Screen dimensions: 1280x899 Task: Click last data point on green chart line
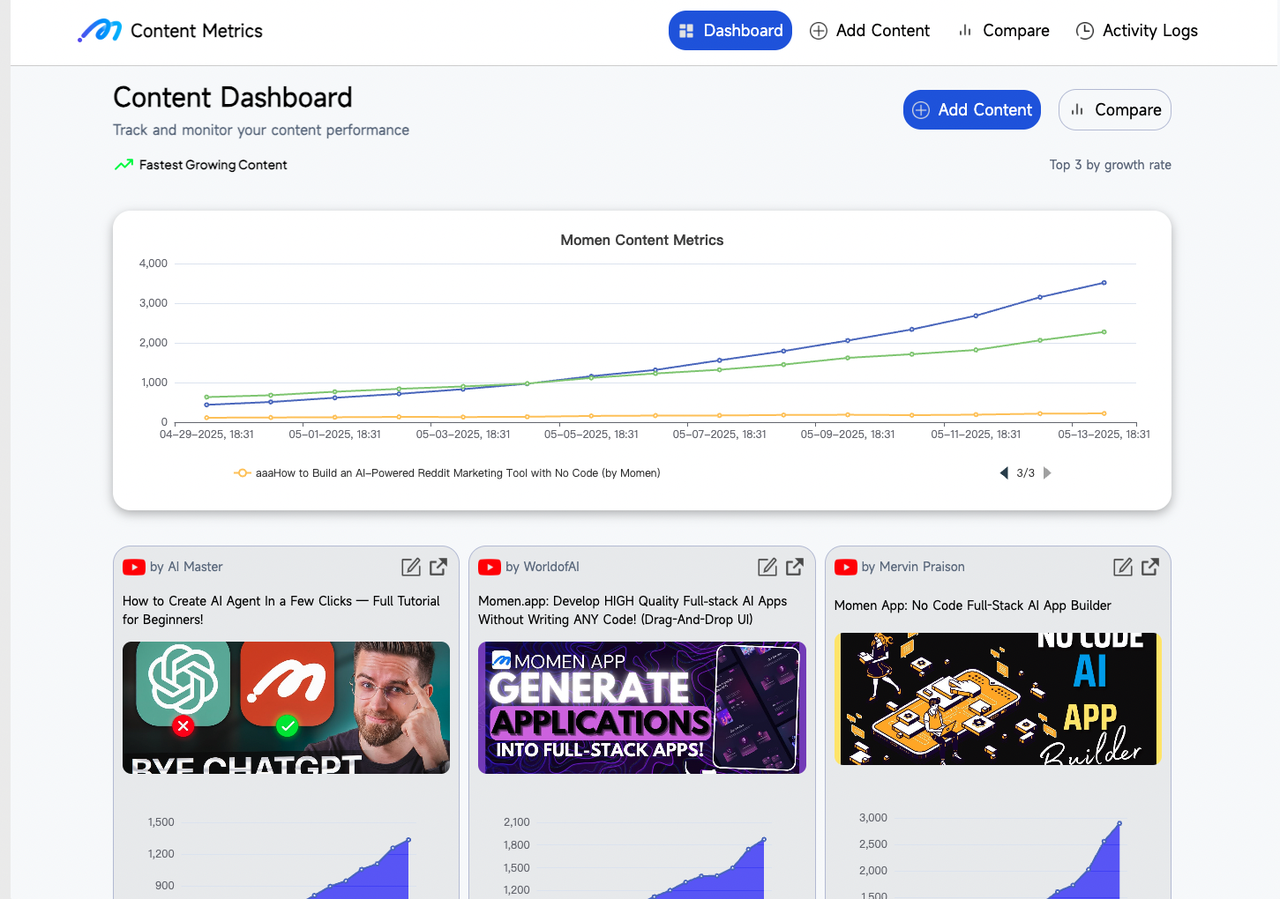[1104, 332]
